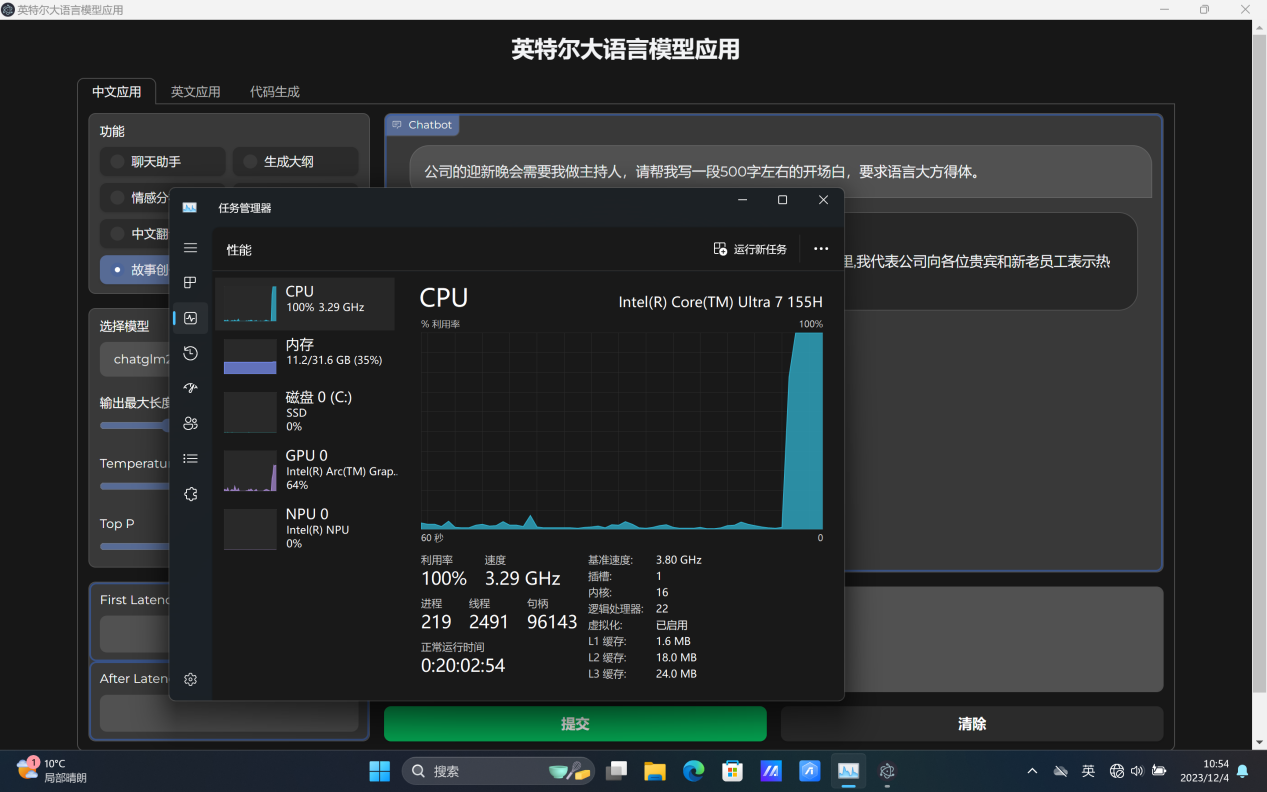Switch to the 英文应用 tab

tap(195, 91)
